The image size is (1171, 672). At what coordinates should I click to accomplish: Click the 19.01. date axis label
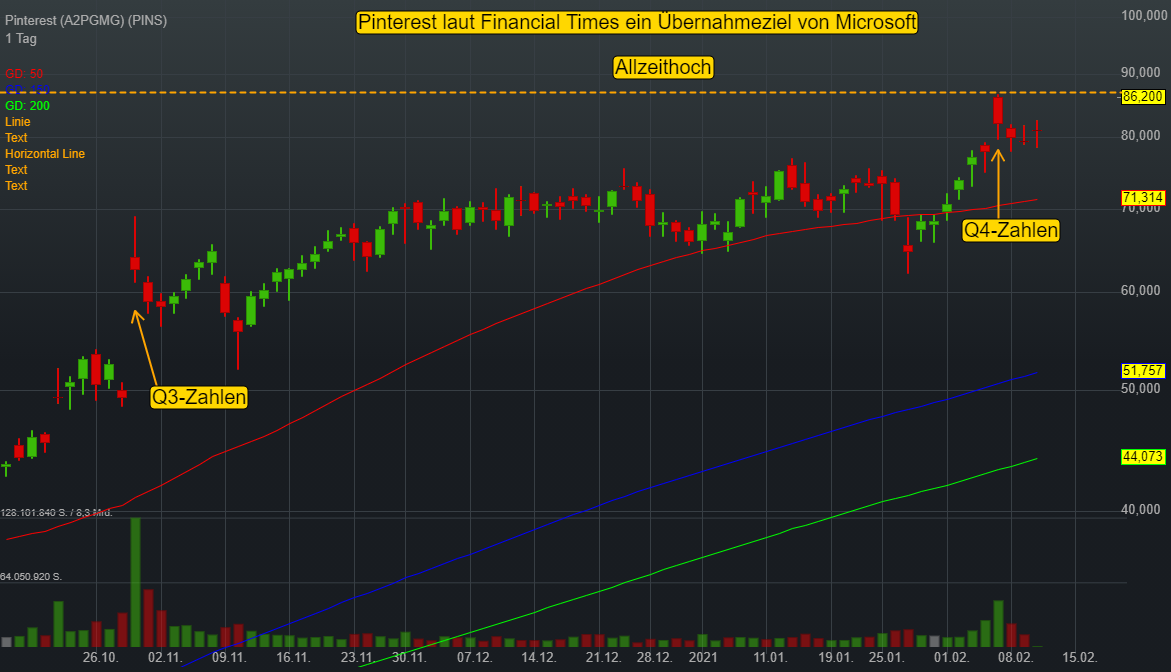pos(836,657)
